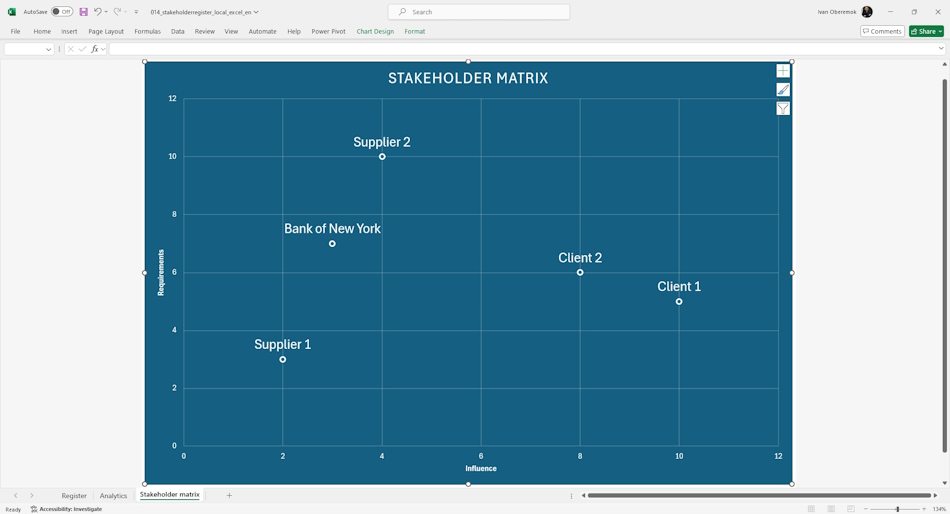The height and width of the screenshot is (514, 950).
Task: Click the Undo arrow icon
Action: pyautogui.click(x=97, y=12)
